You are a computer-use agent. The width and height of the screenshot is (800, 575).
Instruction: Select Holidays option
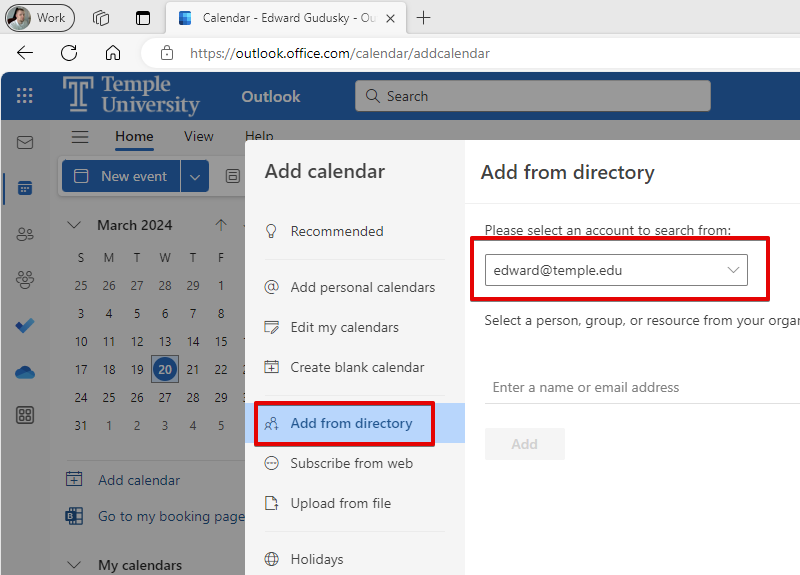[x=355, y=559]
